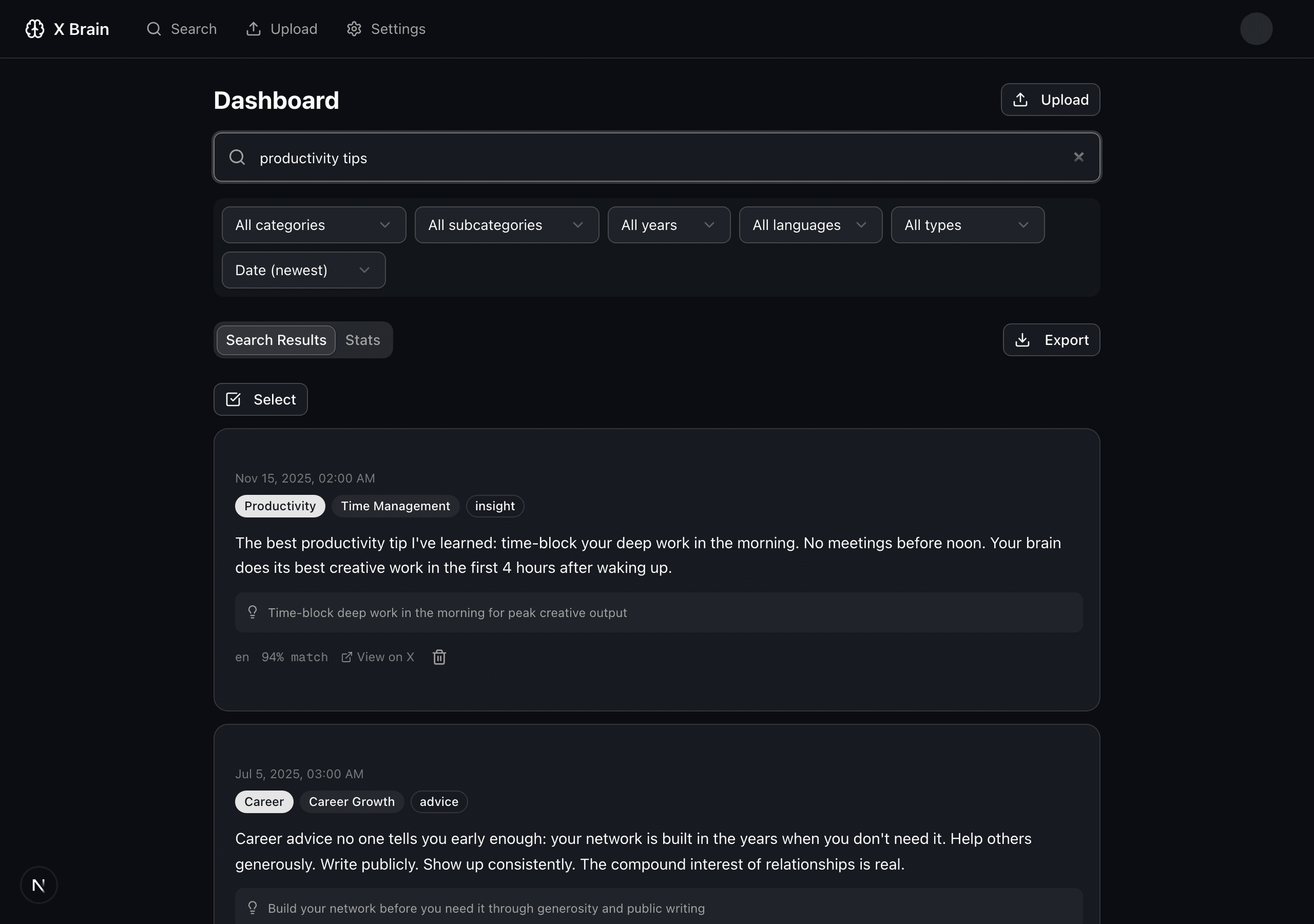Image resolution: width=1314 pixels, height=924 pixels.
Task: Click the N logo in the bottom left corner
Action: point(38,884)
